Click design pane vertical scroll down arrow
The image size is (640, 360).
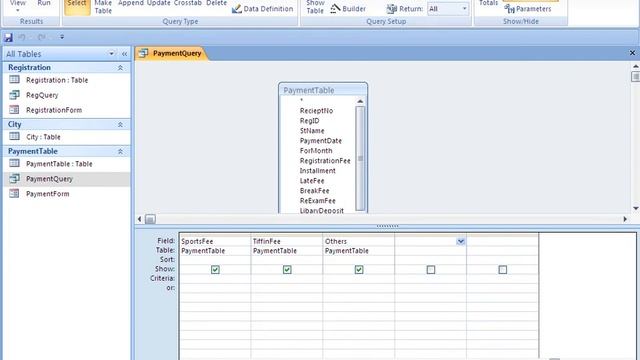[x=636, y=208]
